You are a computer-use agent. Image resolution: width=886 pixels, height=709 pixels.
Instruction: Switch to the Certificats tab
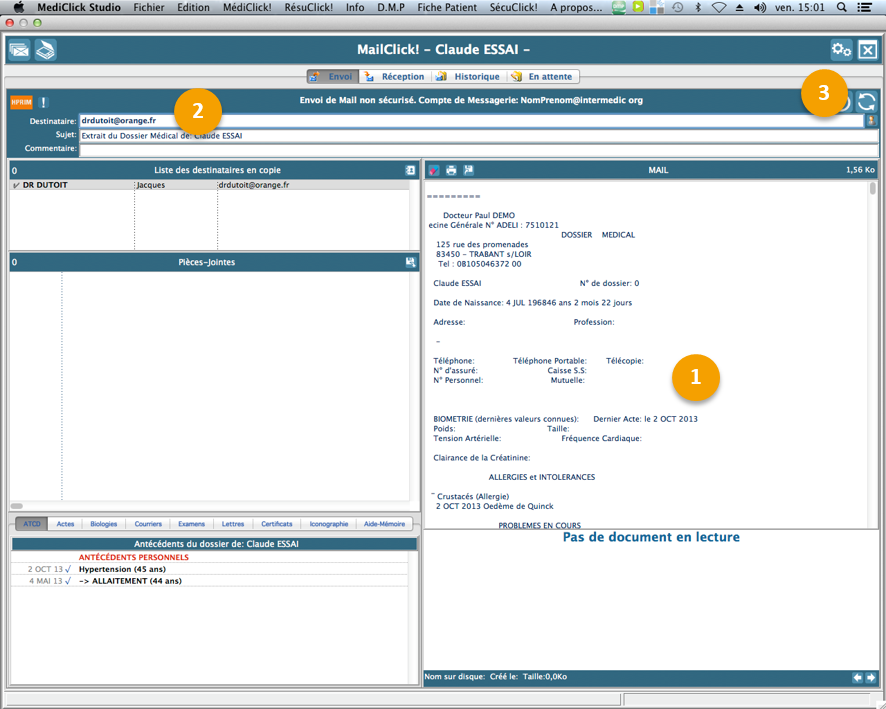(x=277, y=524)
